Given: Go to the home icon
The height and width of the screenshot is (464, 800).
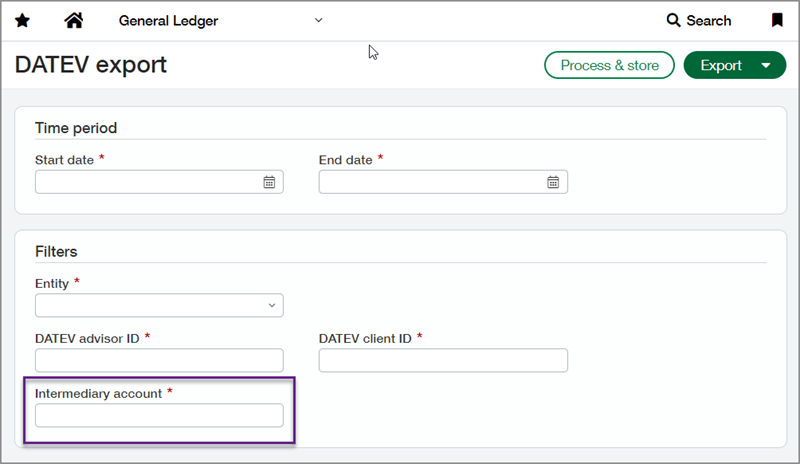Looking at the screenshot, I should coord(73,20).
